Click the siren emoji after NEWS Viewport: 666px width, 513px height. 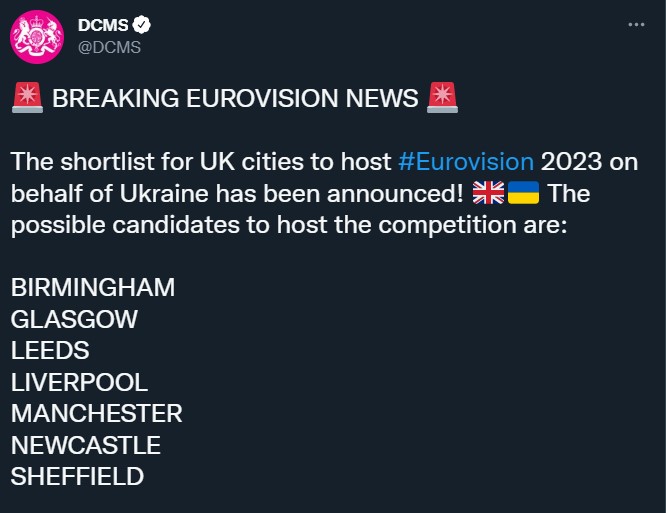tap(442, 98)
